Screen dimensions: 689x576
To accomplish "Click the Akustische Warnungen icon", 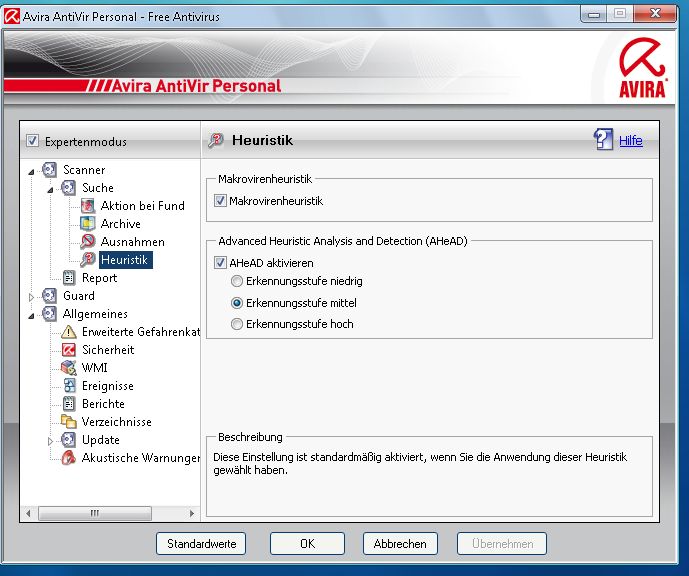I will 69,458.
